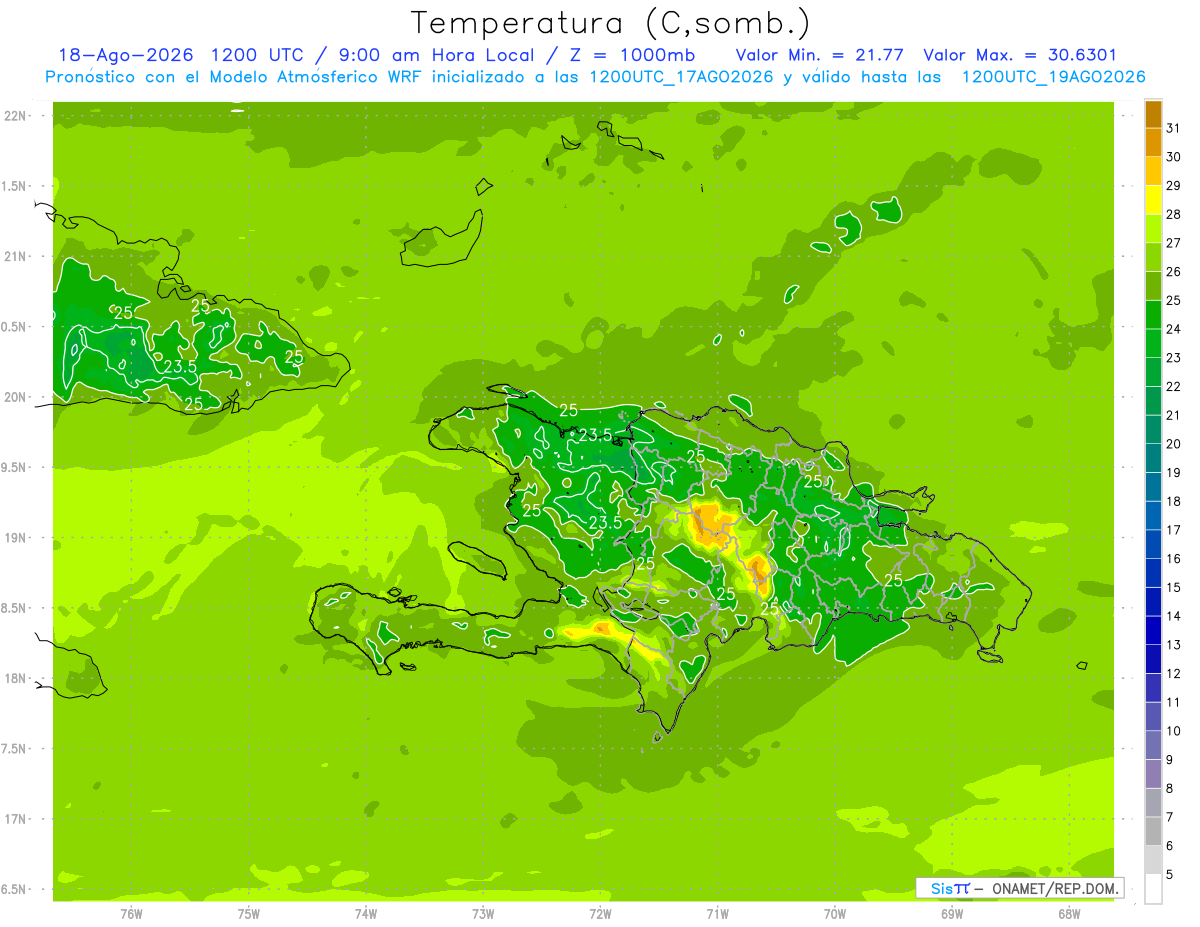Screen dimensions: 1200x927
Task: Click the '21' color scale label
Action: click(1173, 415)
